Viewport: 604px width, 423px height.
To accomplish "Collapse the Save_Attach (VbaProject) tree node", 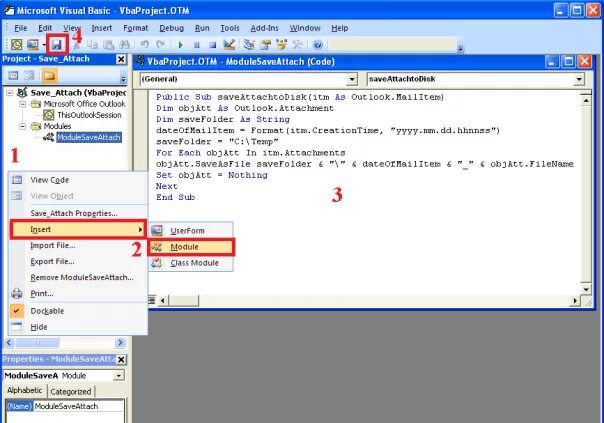I will 10,93.
